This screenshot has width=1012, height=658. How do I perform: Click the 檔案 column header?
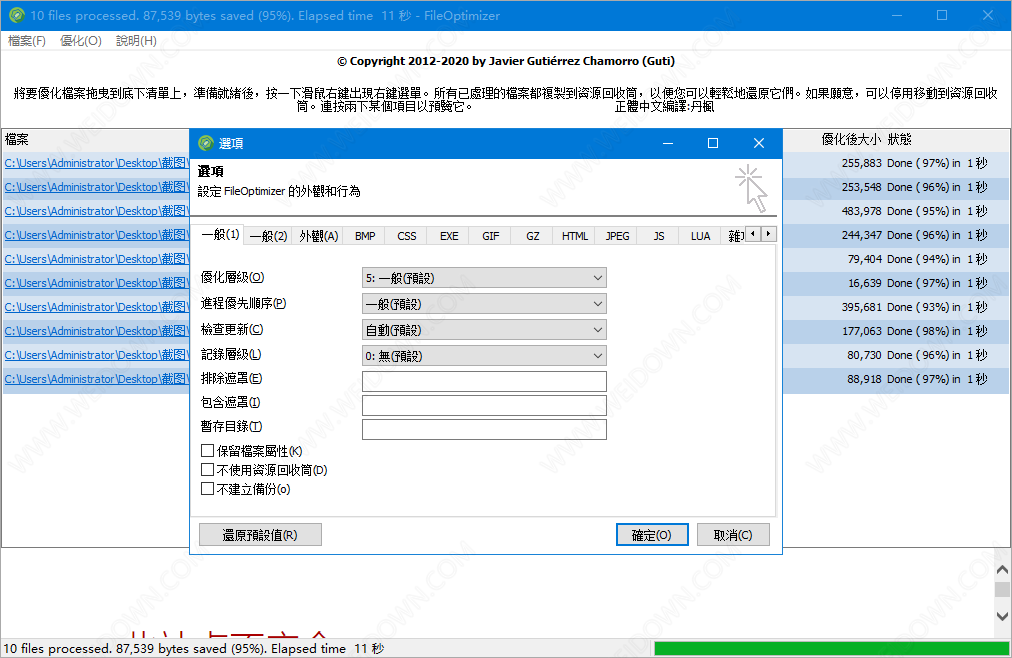coord(17,139)
